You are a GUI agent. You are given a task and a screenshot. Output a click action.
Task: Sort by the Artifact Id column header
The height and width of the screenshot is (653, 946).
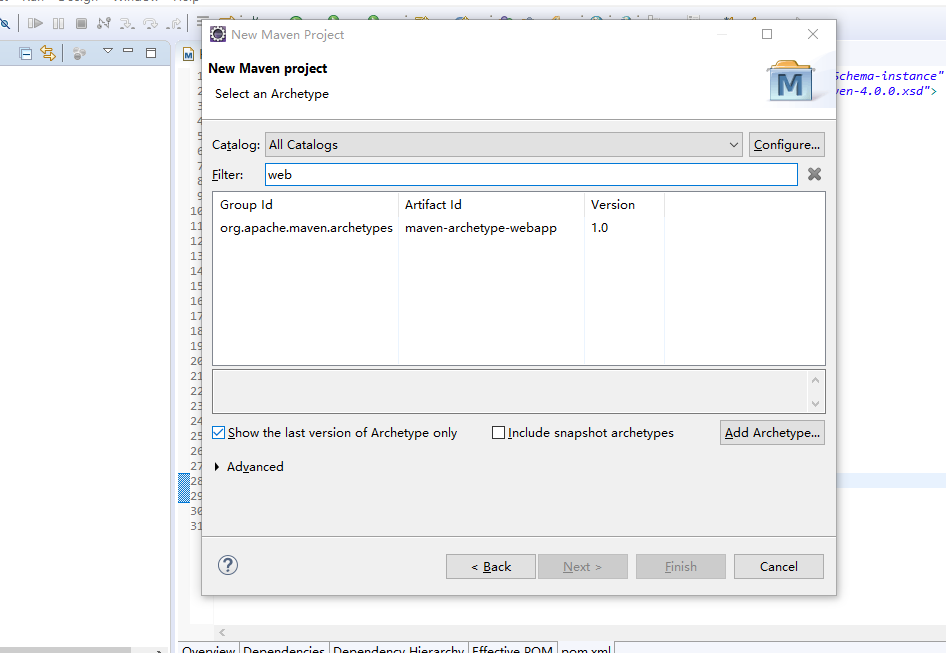pyautogui.click(x=491, y=205)
